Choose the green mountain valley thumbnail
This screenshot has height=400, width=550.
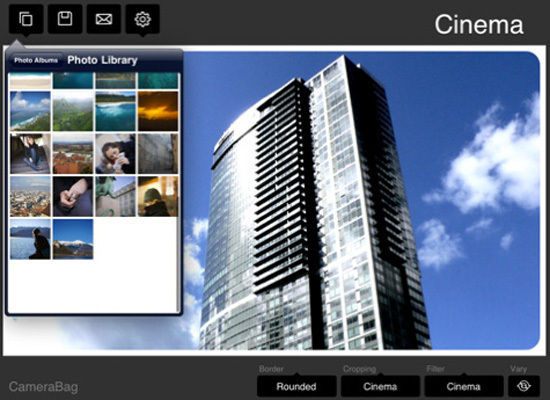coord(73,111)
